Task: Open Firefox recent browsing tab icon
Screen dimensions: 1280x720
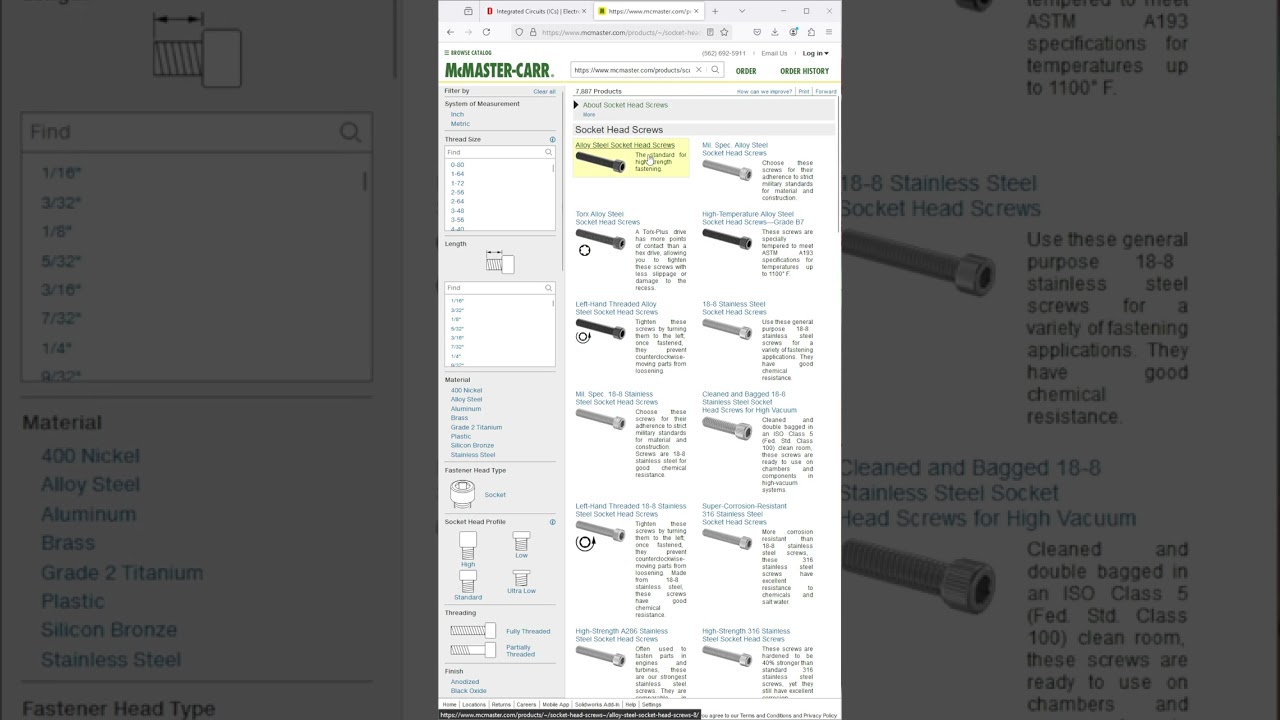Action: 468,11
